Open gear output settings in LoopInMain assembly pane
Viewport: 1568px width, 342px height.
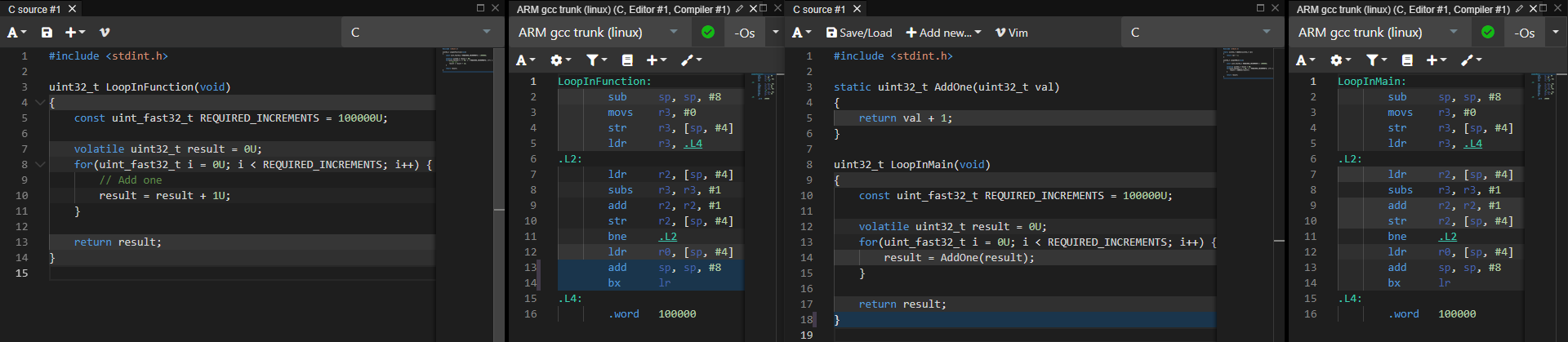coord(1340,60)
